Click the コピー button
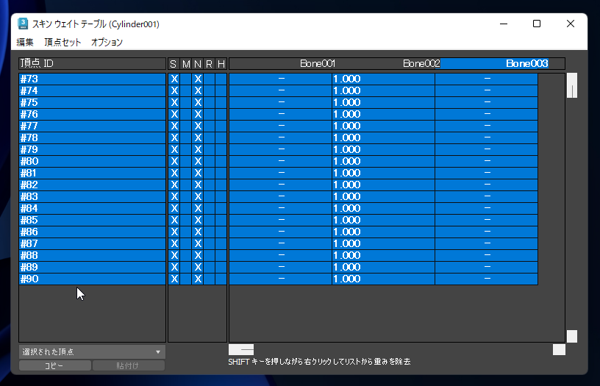The width and height of the screenshot is (600, 386). [x=55, y=366]
